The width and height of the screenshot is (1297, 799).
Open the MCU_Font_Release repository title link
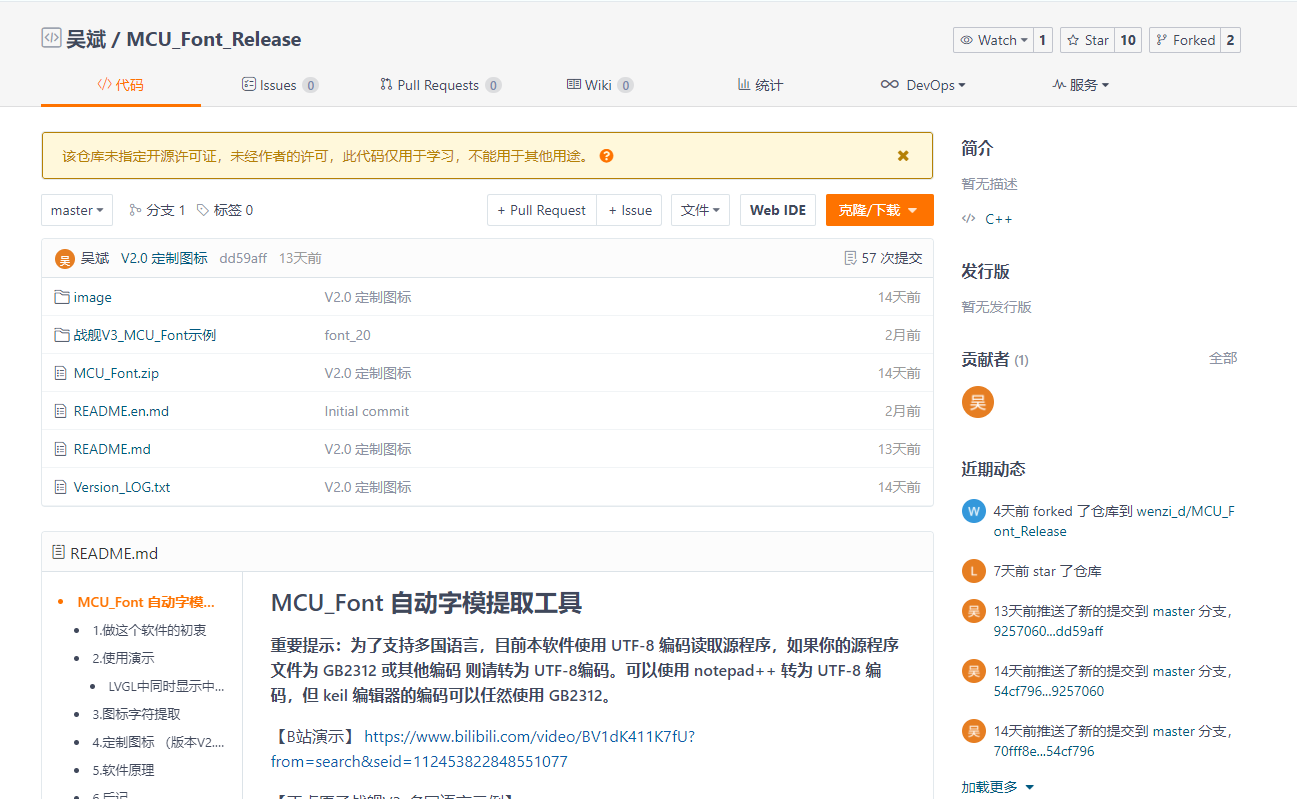point(214,40)
